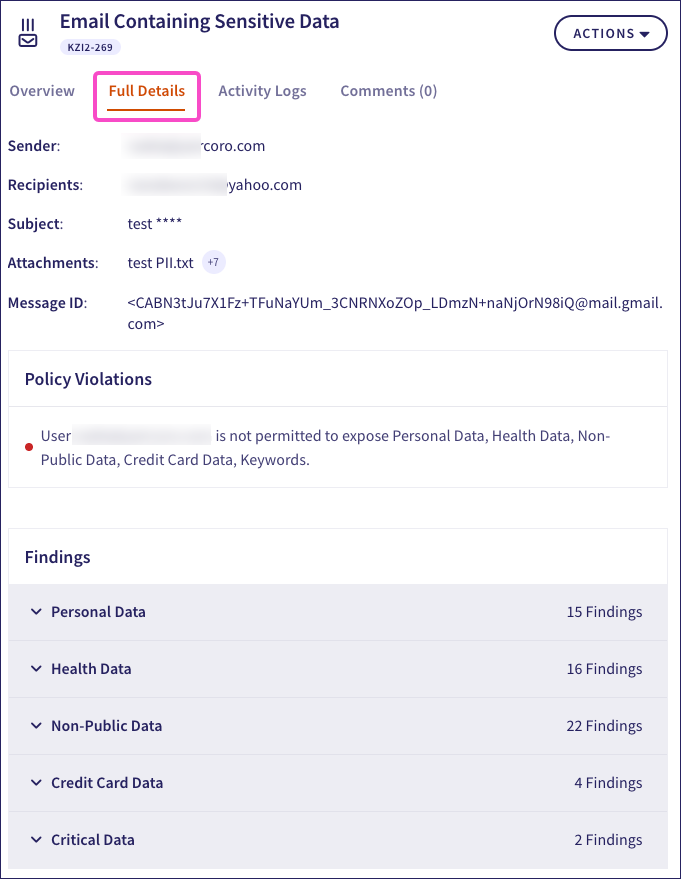This screenshot has width=681, height=879.
Task: Click the red policy violation bullet
Action: 29,447
